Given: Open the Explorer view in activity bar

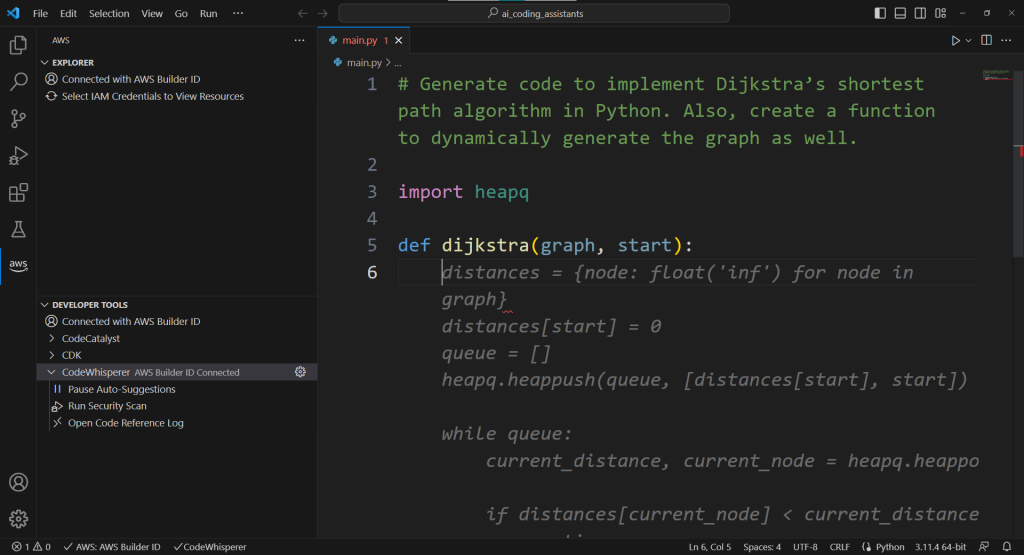Looking at the screenshot, I should point(18,45).
